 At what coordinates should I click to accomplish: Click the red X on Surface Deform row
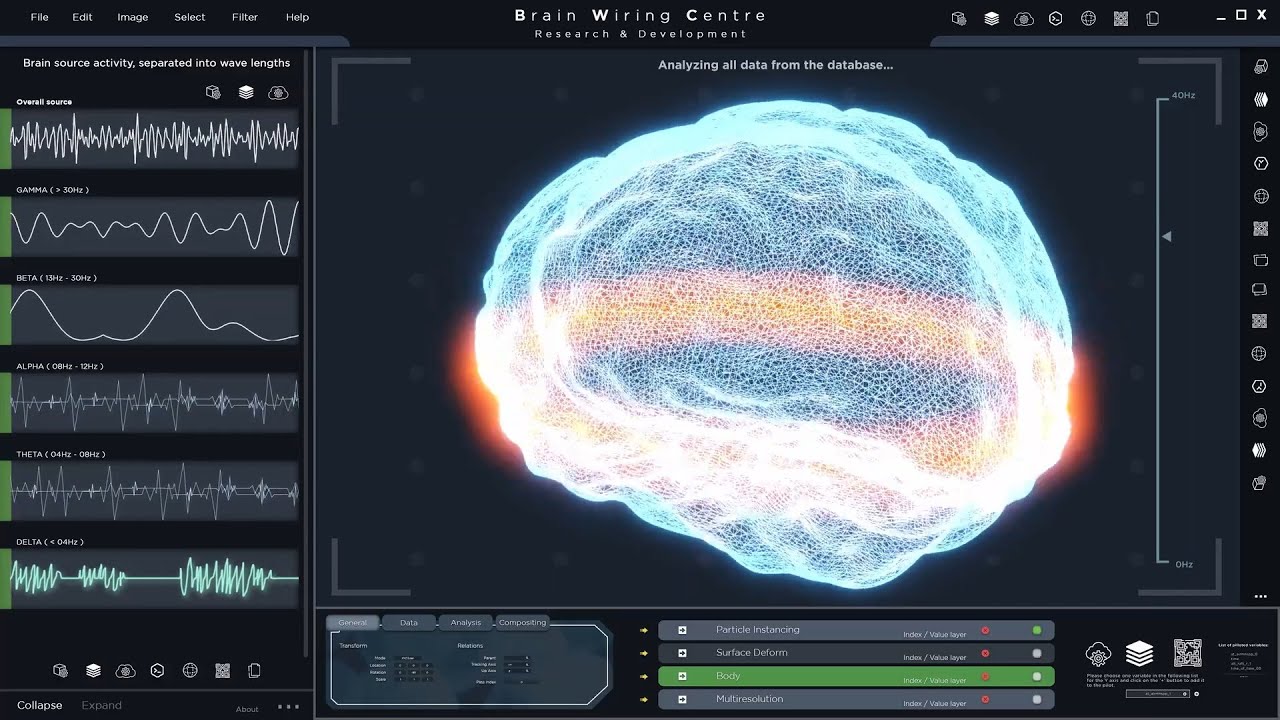tap(985, 653)
